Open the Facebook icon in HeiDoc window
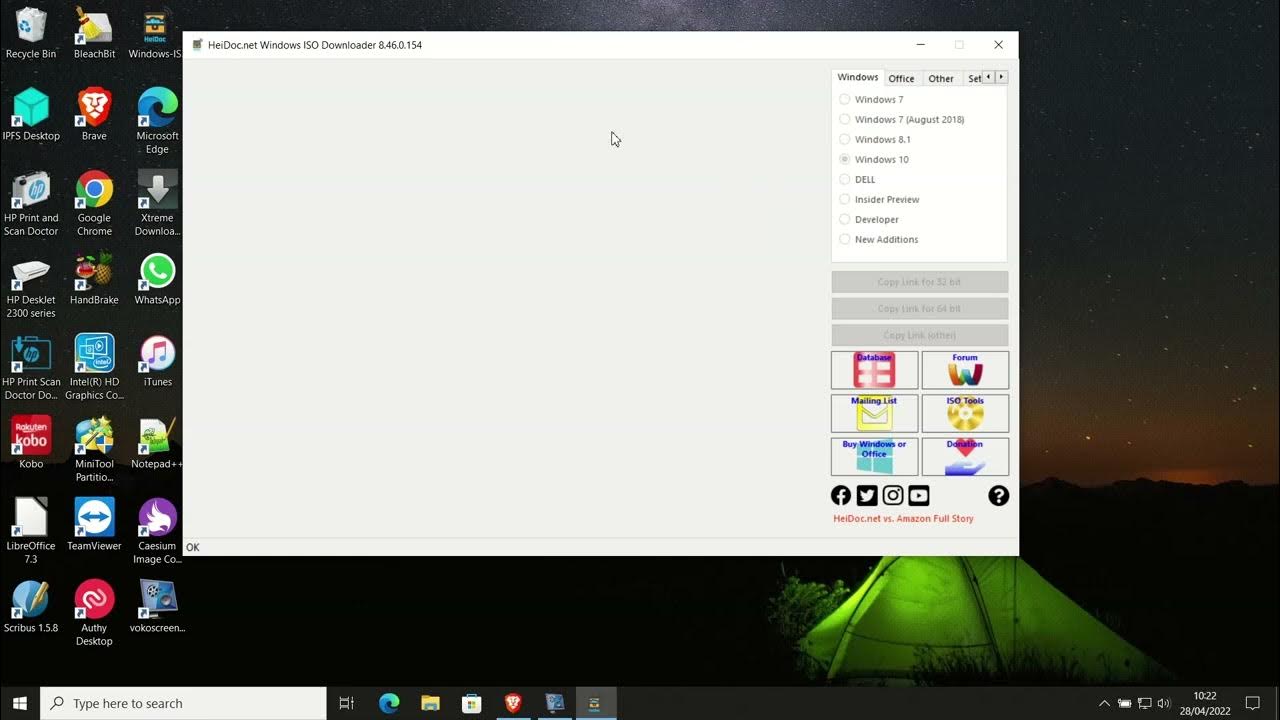 (x=841, y=495)
